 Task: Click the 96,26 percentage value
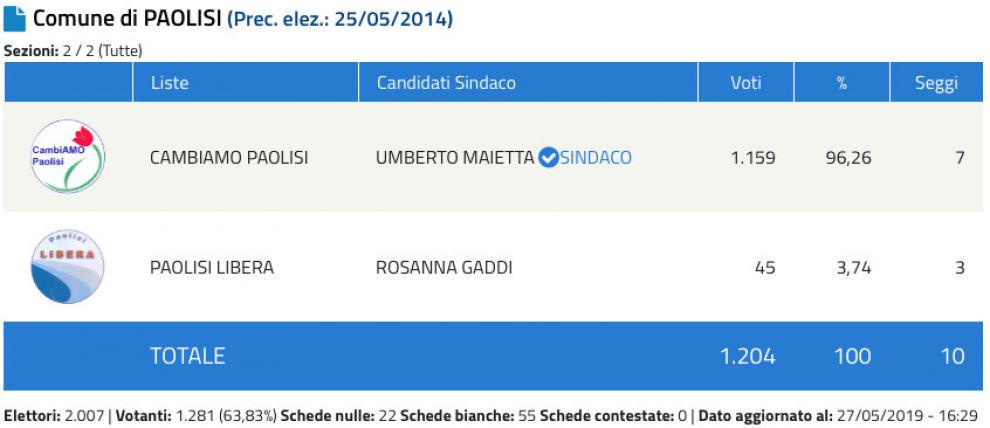pyautogui.click(x=849, y=158)
